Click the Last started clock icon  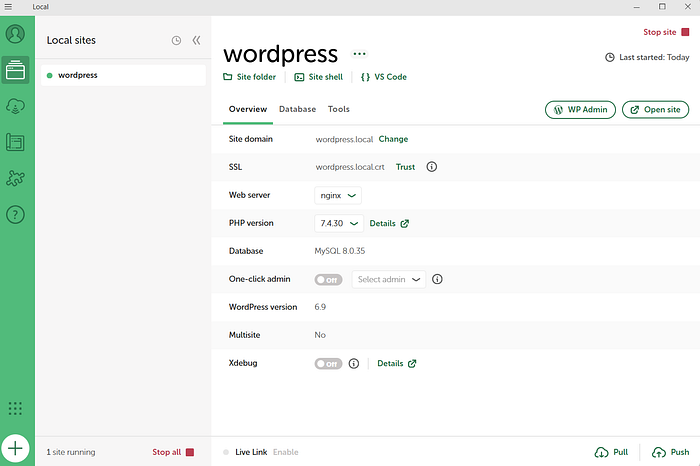610,57
